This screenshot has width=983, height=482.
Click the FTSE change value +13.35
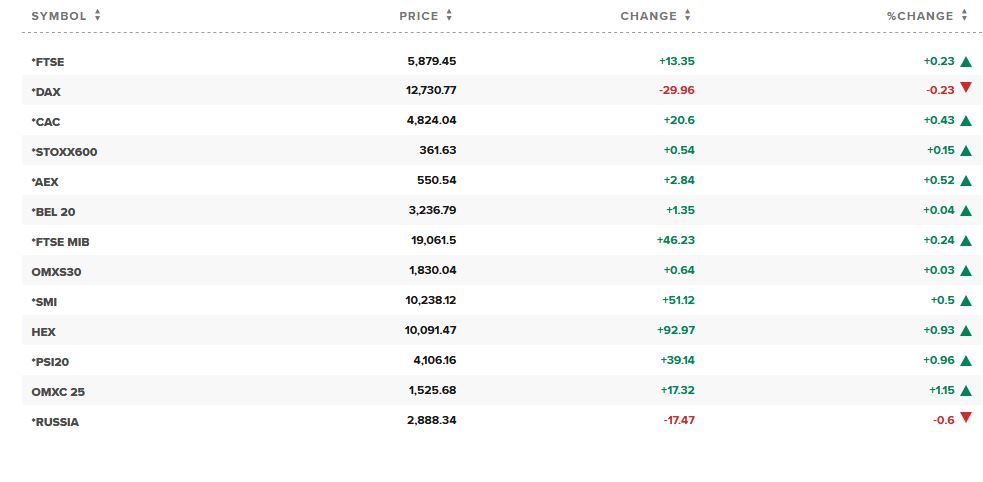[676, 61]
